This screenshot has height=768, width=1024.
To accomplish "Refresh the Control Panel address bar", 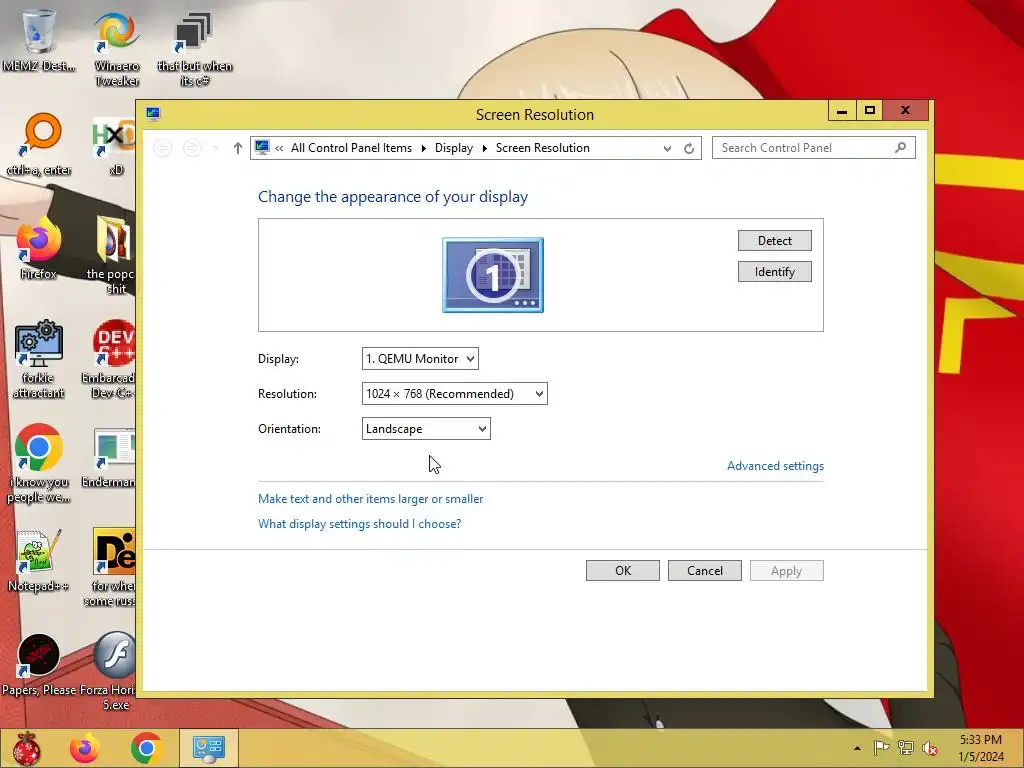I will point(689,148).
